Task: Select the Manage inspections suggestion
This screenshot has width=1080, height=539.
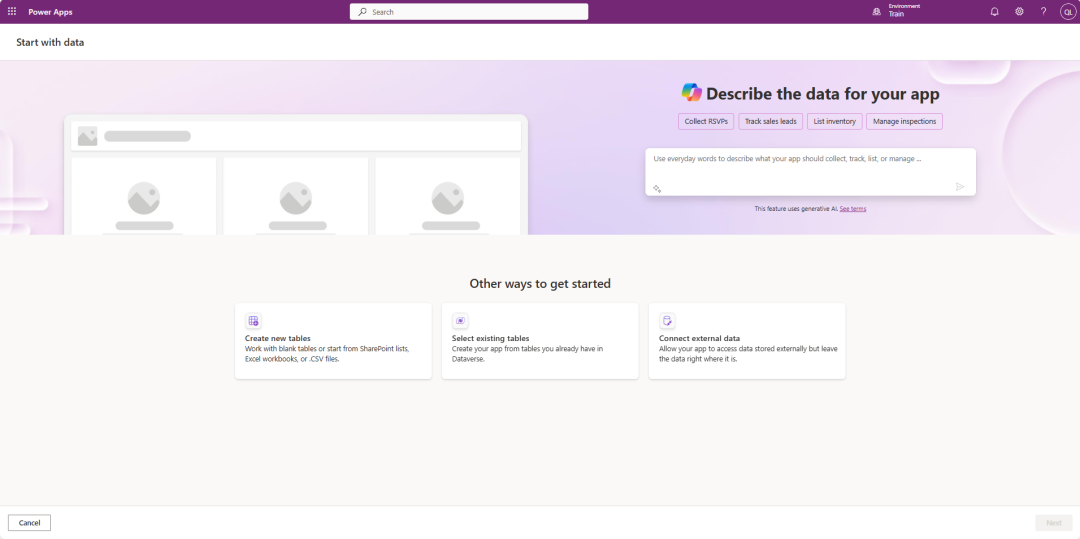Action: [x=904, y=121]
